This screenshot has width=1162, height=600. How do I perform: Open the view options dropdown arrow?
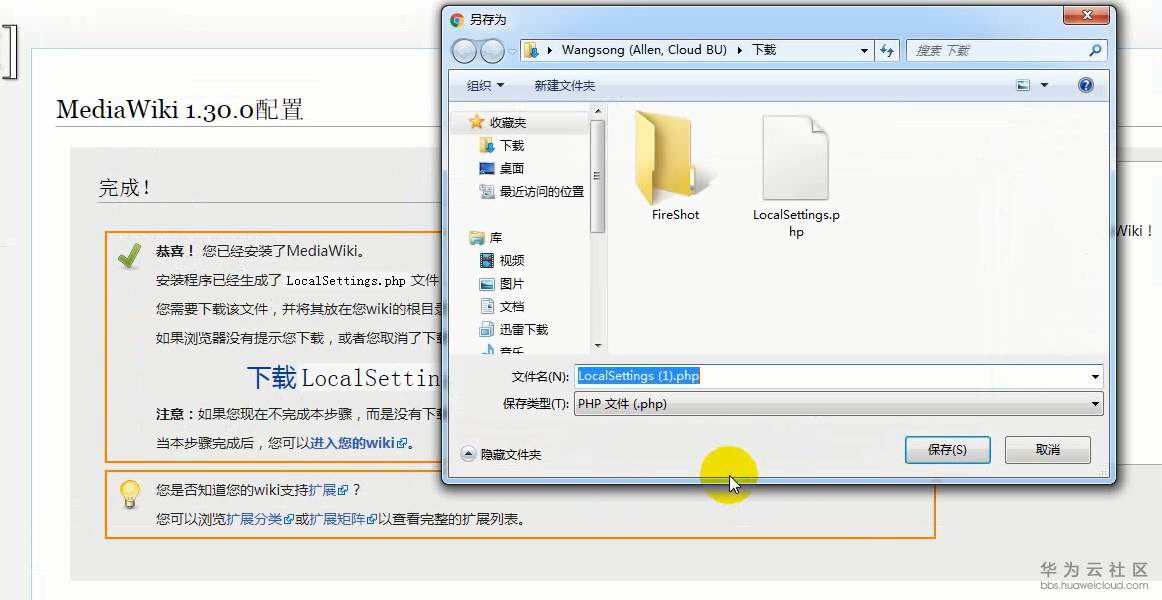pyautogui.click(x=1044, y=85)
